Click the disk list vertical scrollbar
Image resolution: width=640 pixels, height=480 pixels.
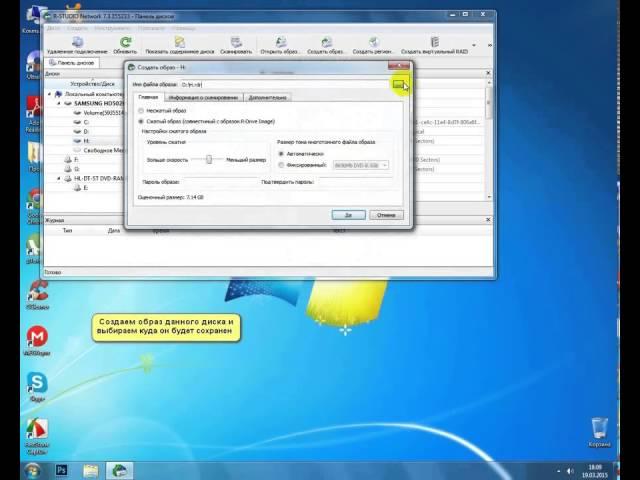489,139
